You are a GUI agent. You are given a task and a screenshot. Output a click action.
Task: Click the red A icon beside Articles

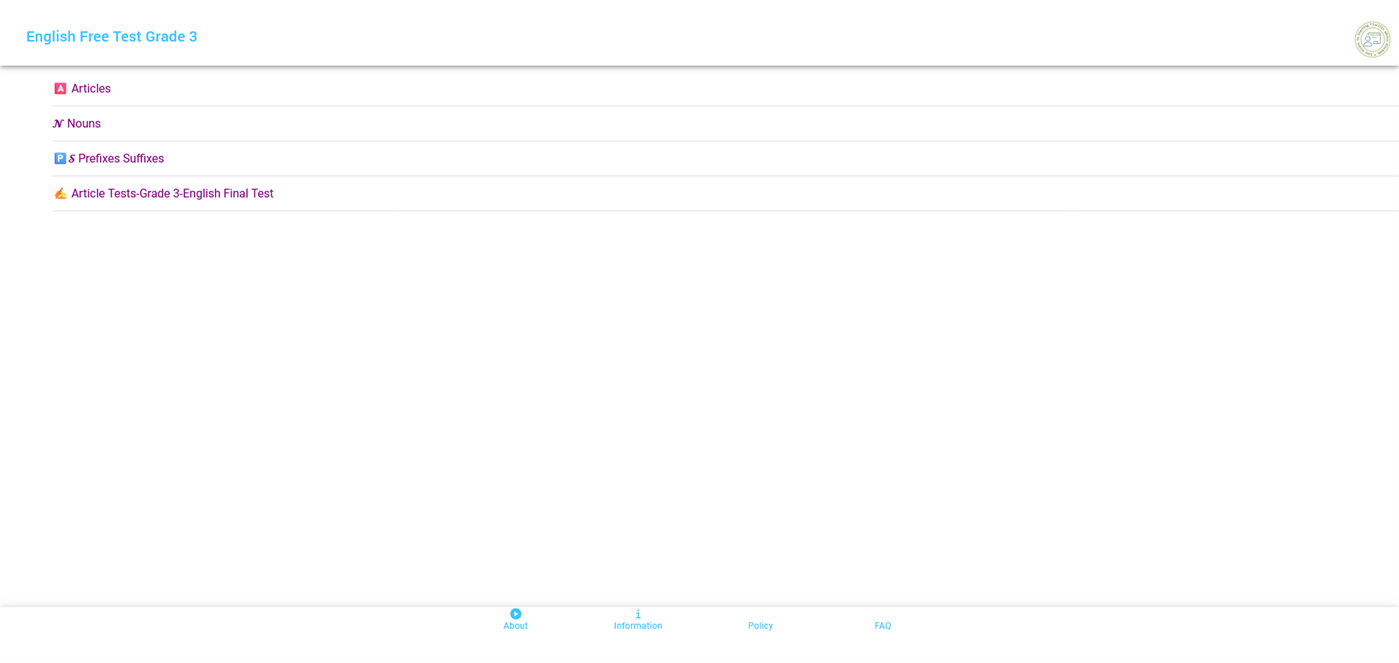(60, 89)
